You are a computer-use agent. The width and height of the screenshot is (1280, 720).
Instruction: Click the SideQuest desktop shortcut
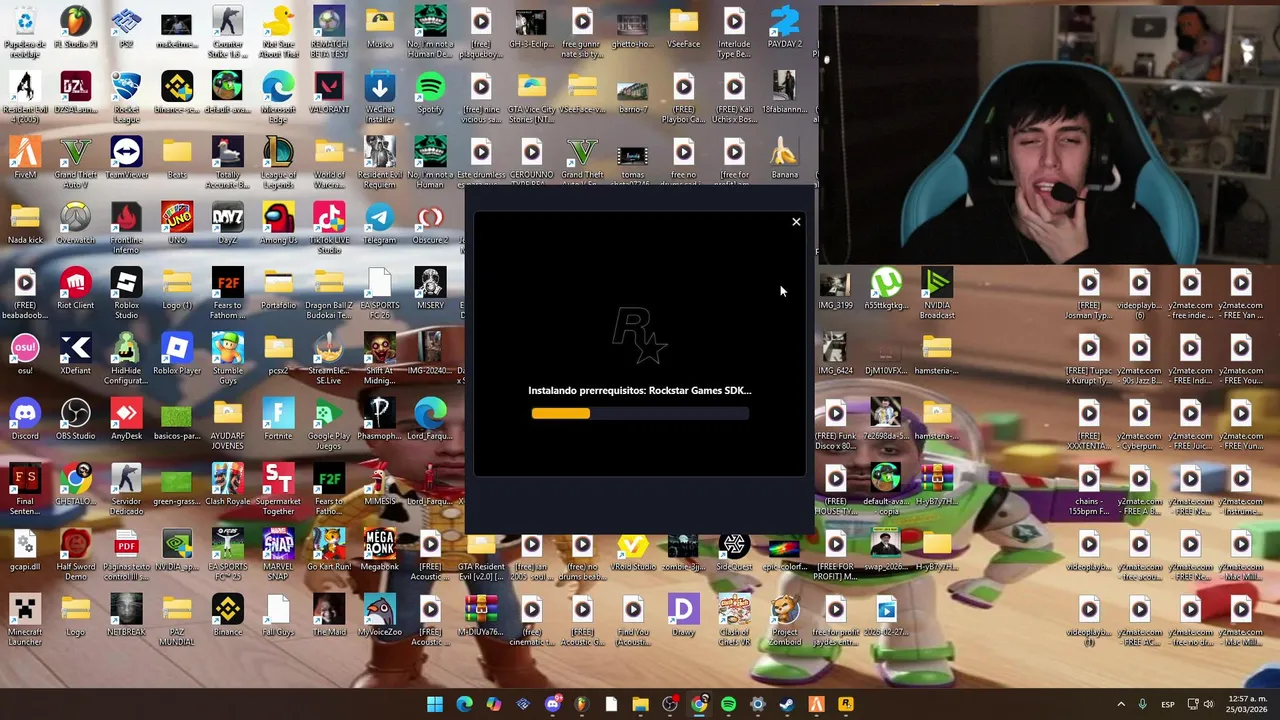click(x=734, y=550)
